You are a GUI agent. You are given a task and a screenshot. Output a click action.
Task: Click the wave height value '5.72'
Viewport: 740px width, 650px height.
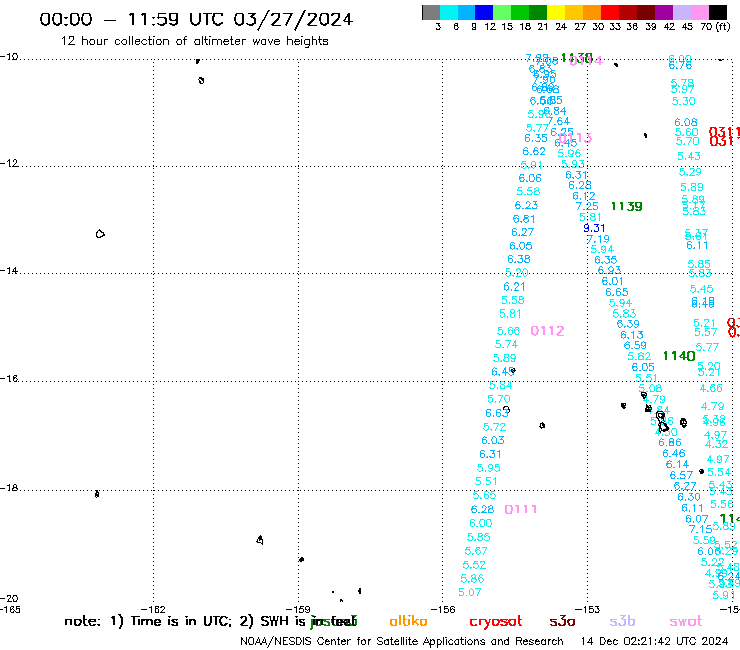tap(494, 427)
